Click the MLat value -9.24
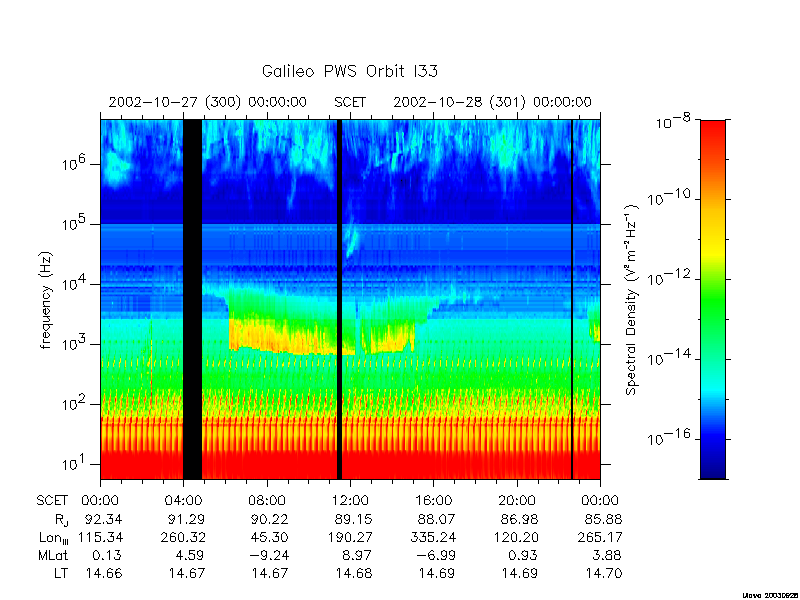 269,555
